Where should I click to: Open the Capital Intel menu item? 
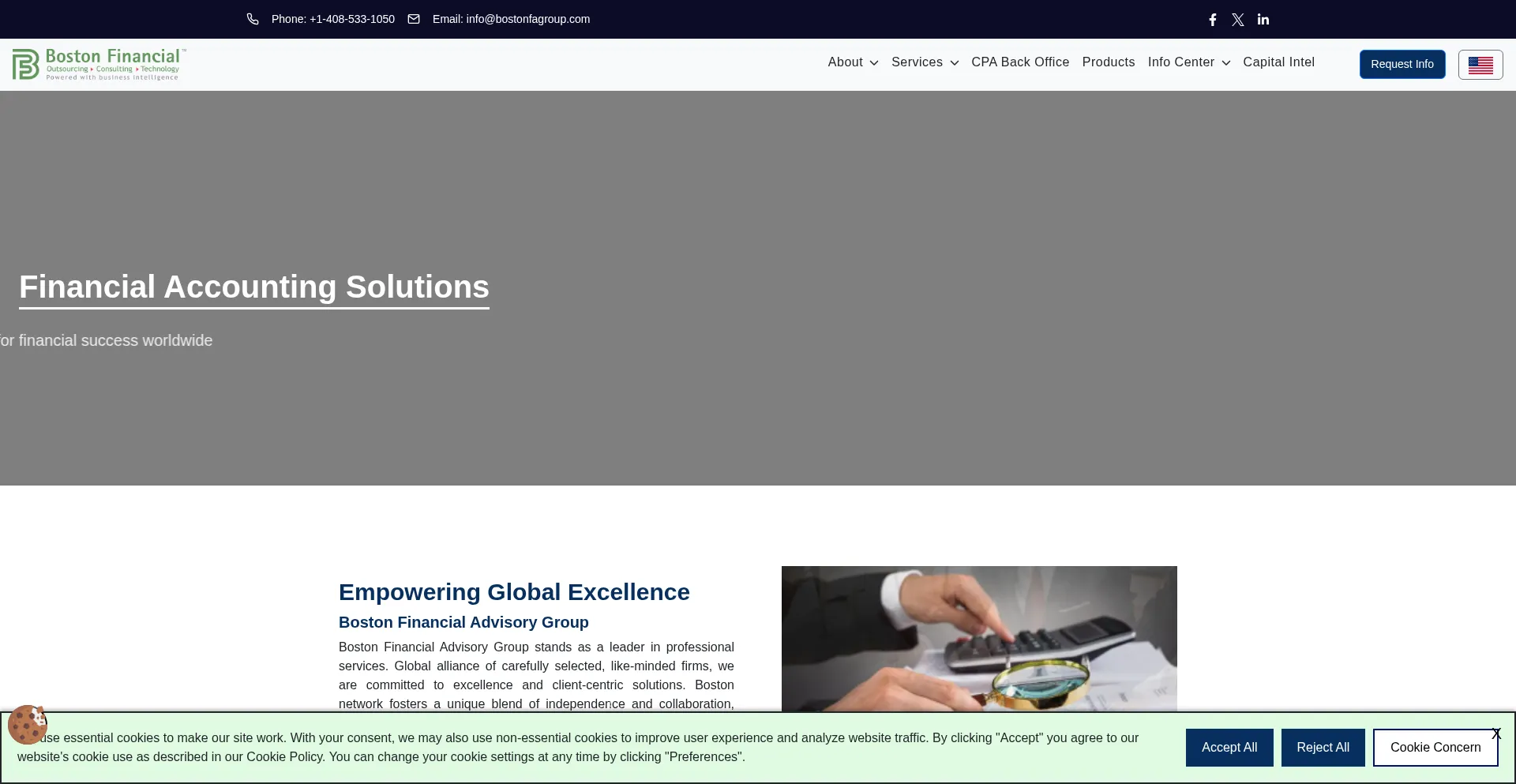pos(1278,62)
